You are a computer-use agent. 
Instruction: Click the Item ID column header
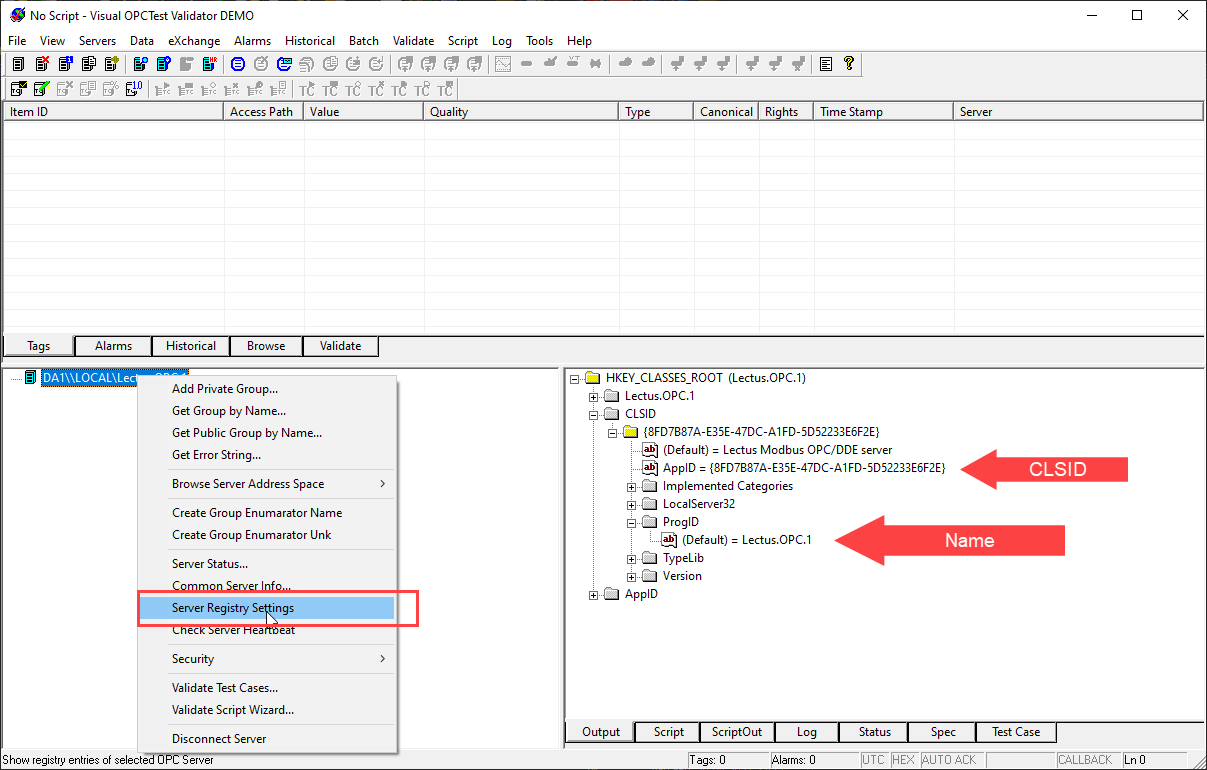point(113,112)
